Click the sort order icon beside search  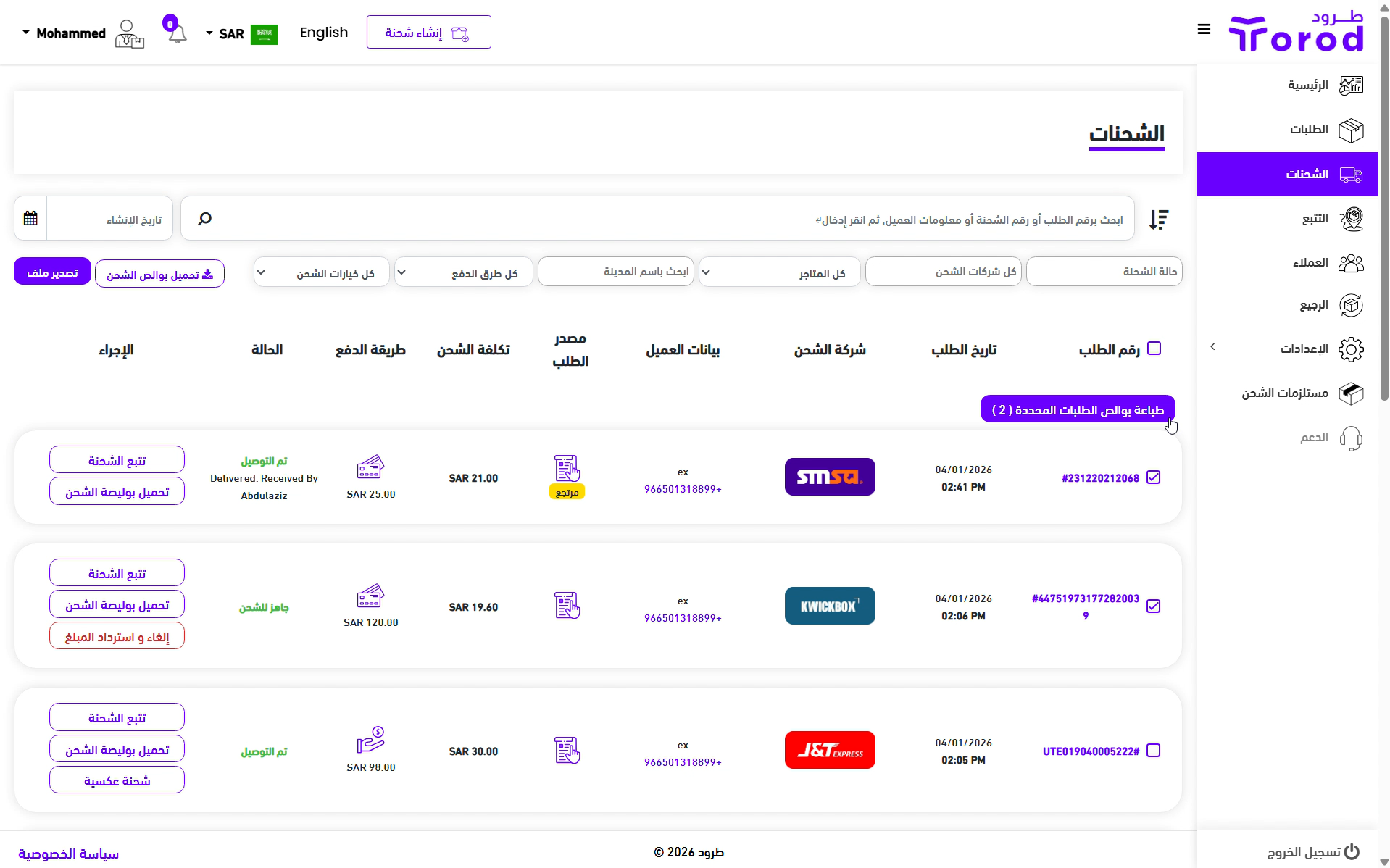pos(1159,219)
